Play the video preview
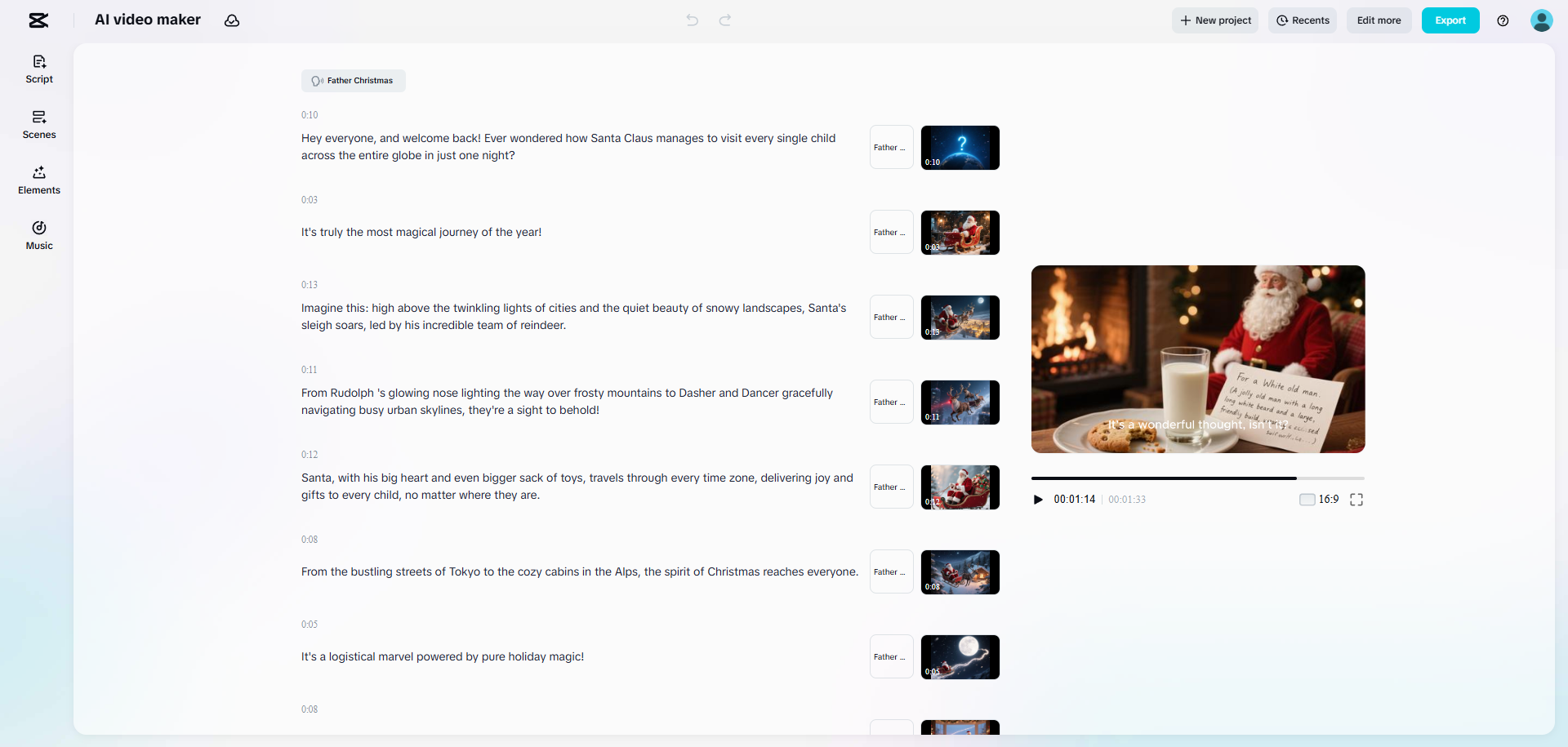Image resolution: width=1568 pixels, height=747 pixels. pyautogui.click(x=1038, y=500)
